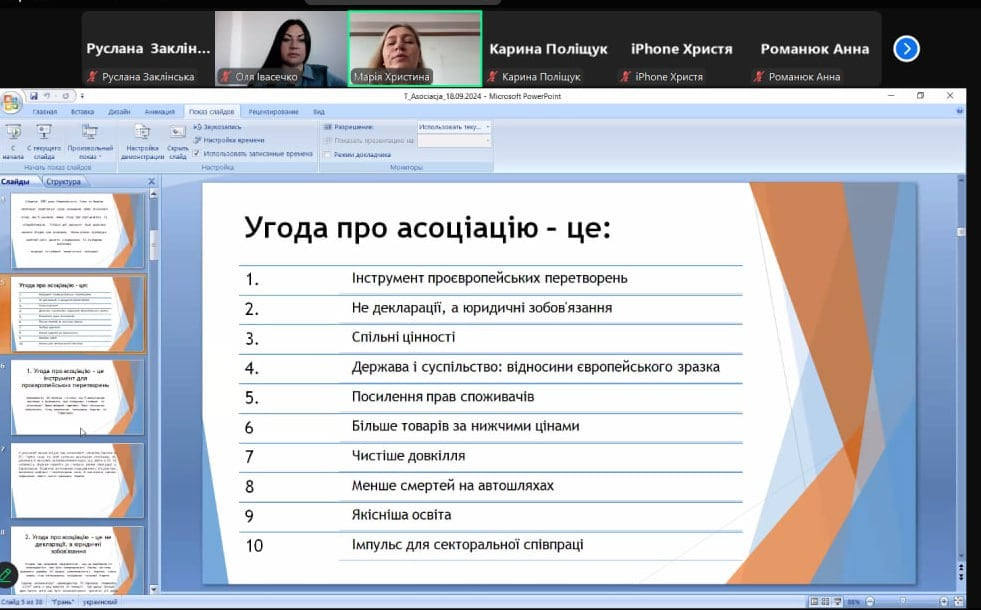Open the Дизайн ribbon tab

click(119, 112)
